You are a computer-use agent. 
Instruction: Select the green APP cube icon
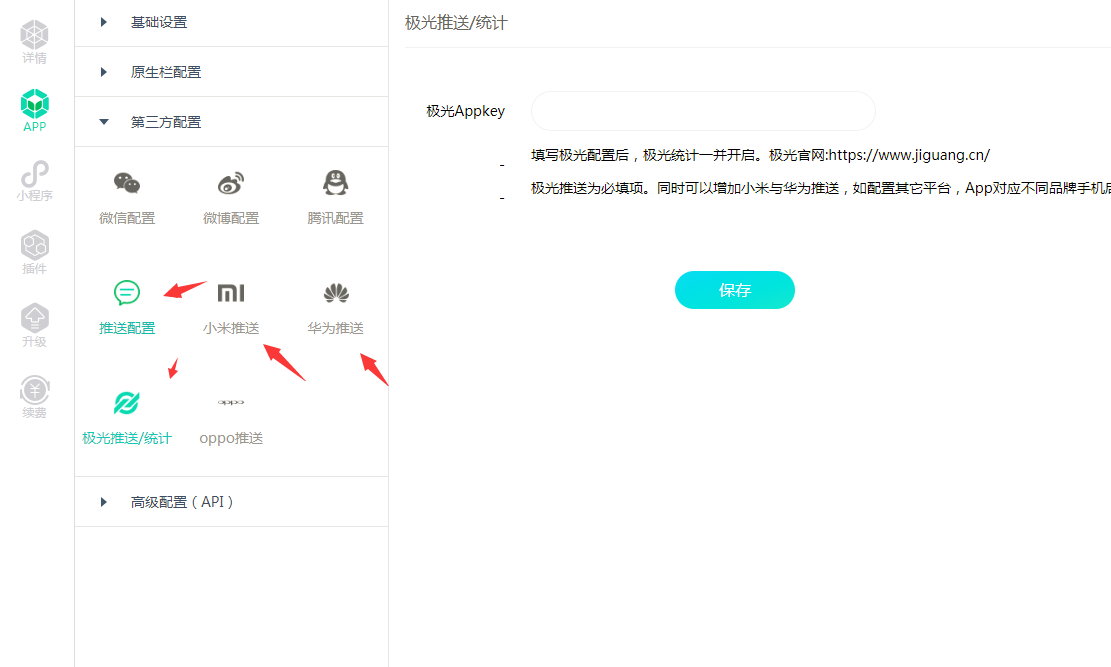point(34,104)
